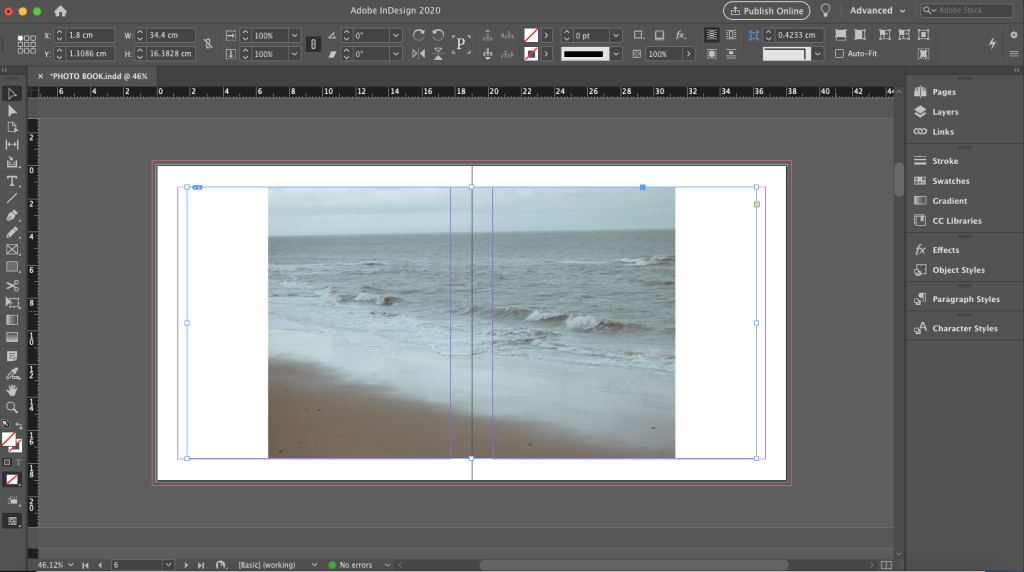Viewport: 1024px width, 572px height.
Task: Activate the Hand tool
Action: 12,389
